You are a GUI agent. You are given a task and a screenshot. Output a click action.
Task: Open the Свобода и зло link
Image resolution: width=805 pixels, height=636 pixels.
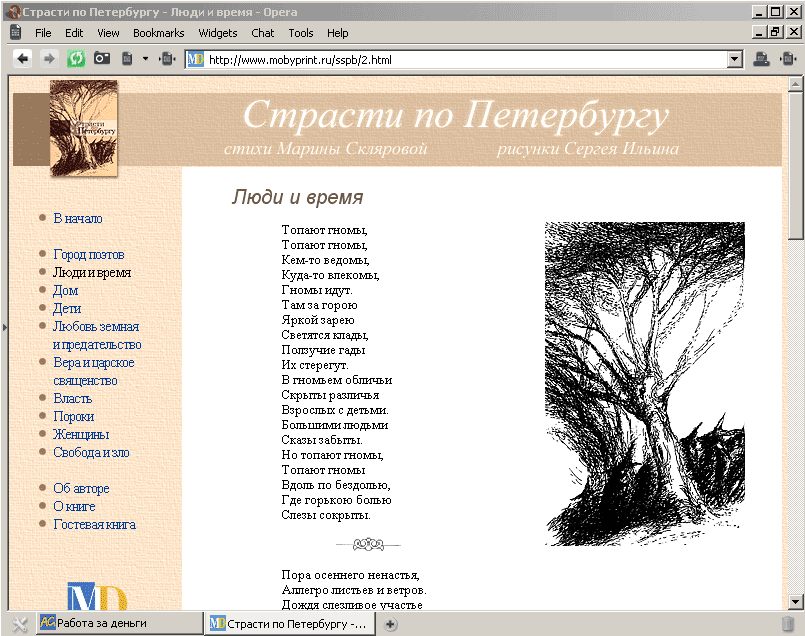coord(91,453)
